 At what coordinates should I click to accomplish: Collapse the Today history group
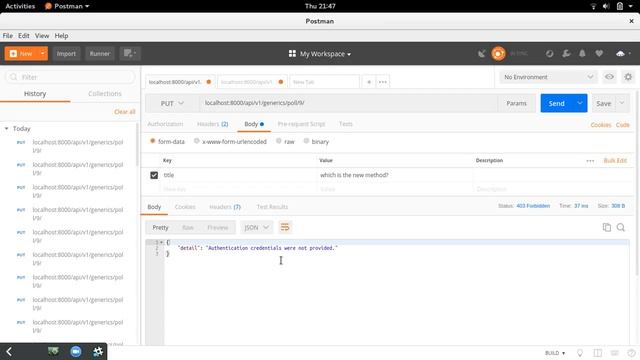tap(7, 129)
